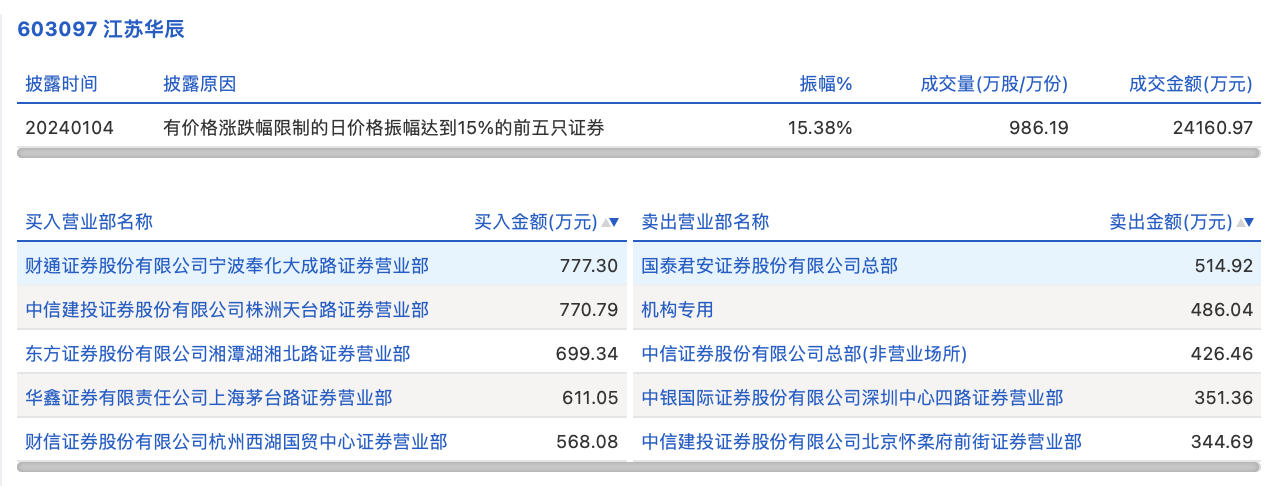Click the gray scrollbar below the disclosure row
Screen dimensions: 1268x486
[638, 153]
